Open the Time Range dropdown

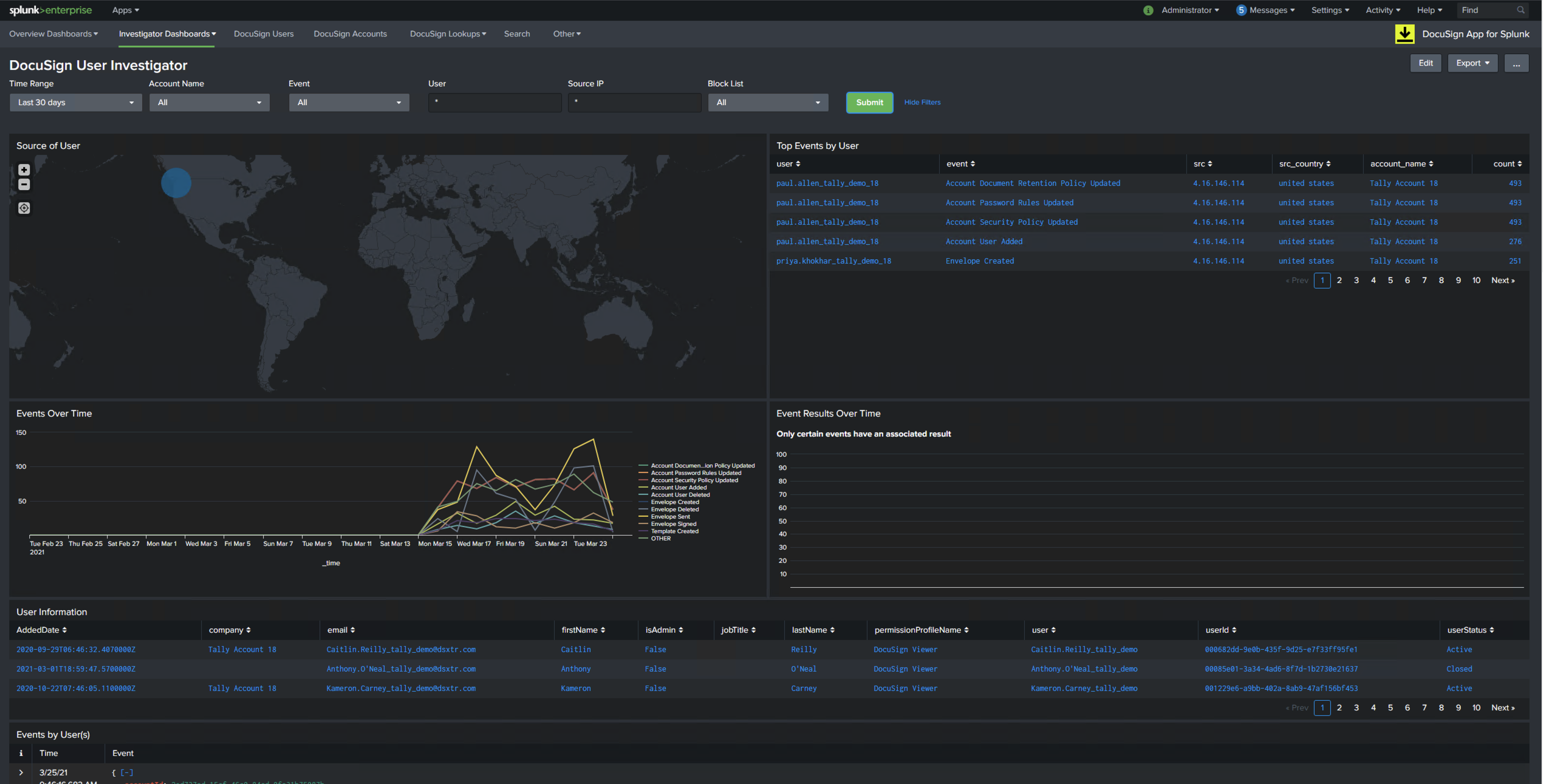point(75,102)
